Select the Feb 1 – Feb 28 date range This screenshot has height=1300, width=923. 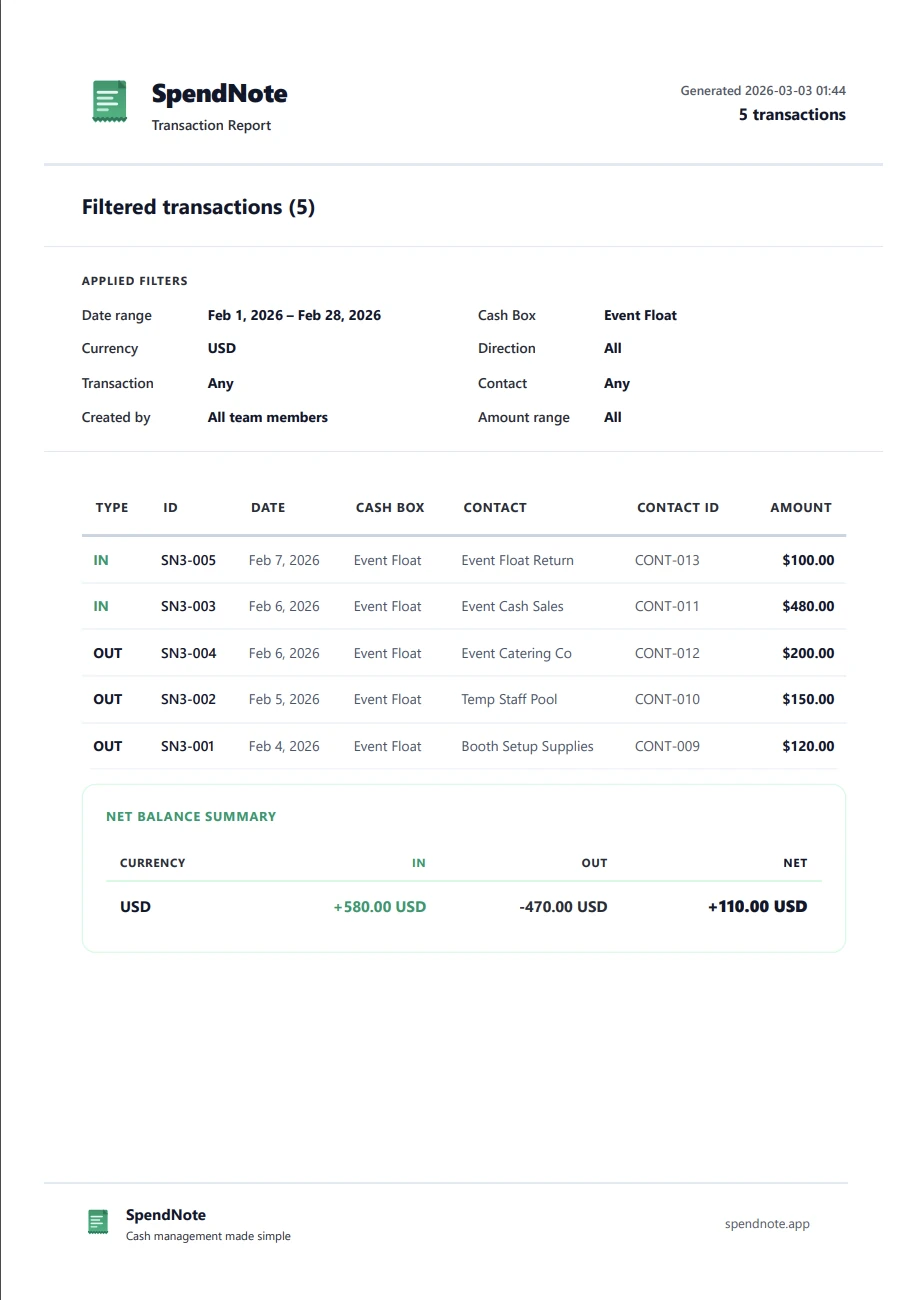[294, 315]
